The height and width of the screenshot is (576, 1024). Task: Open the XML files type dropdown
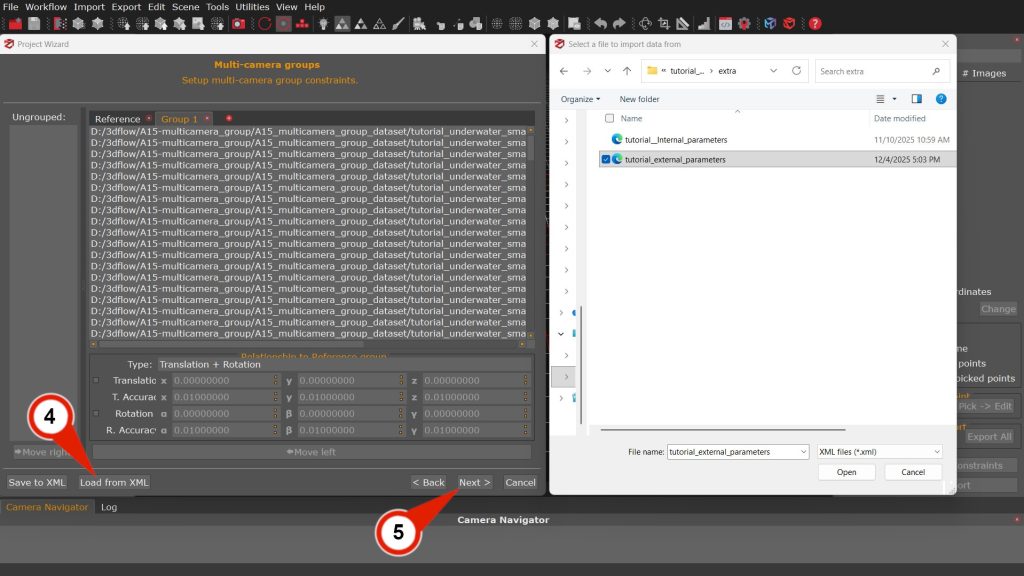(878, 452)
